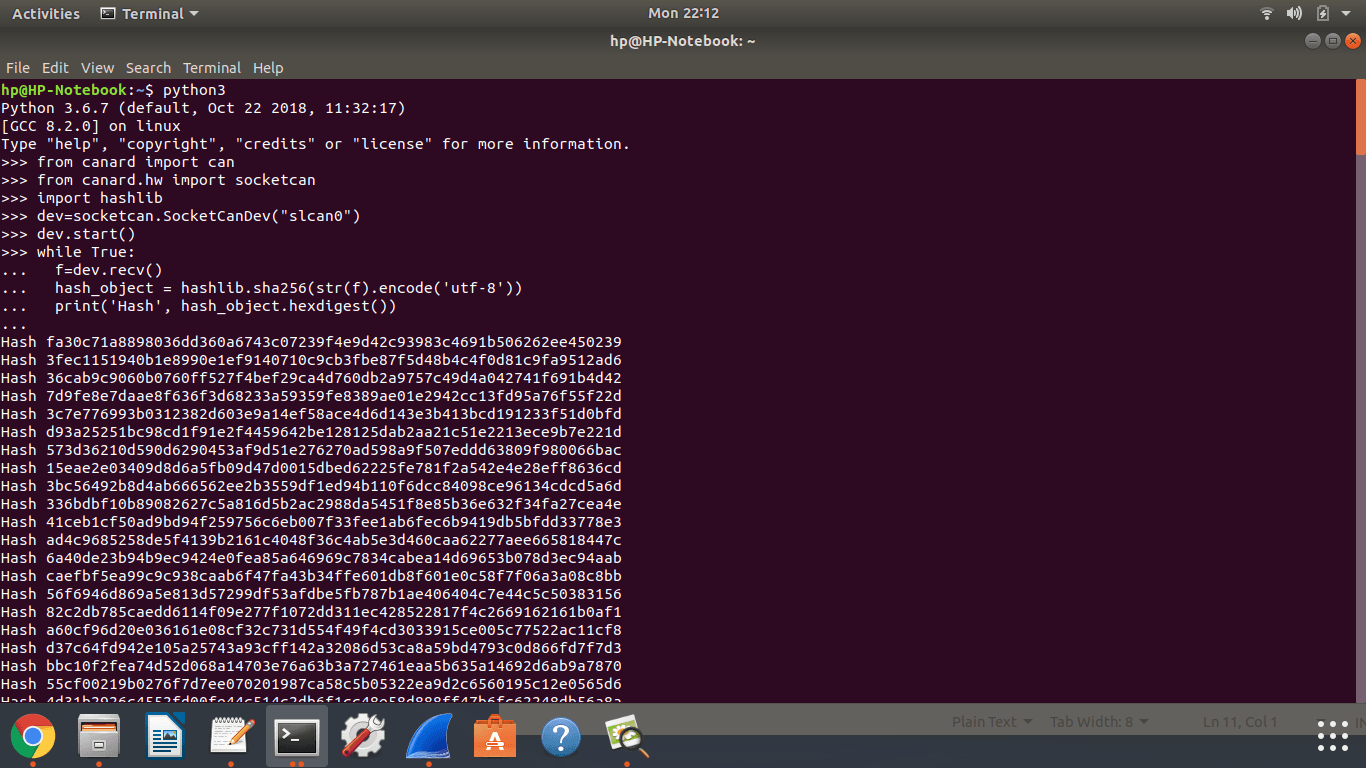Open LibreOffice Writer in the dock
The height and width of the screenshot is (768, 1366).
[x=165, y=738]
